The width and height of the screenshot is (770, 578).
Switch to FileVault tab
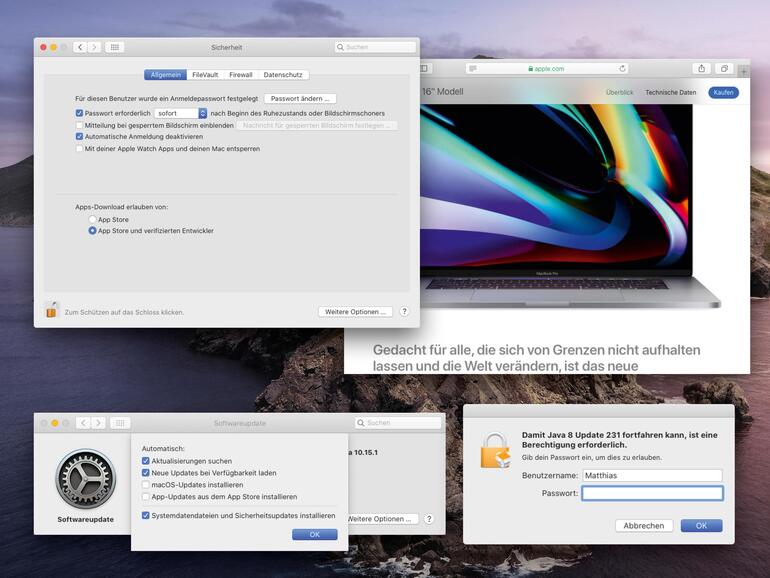coord(205,75)
